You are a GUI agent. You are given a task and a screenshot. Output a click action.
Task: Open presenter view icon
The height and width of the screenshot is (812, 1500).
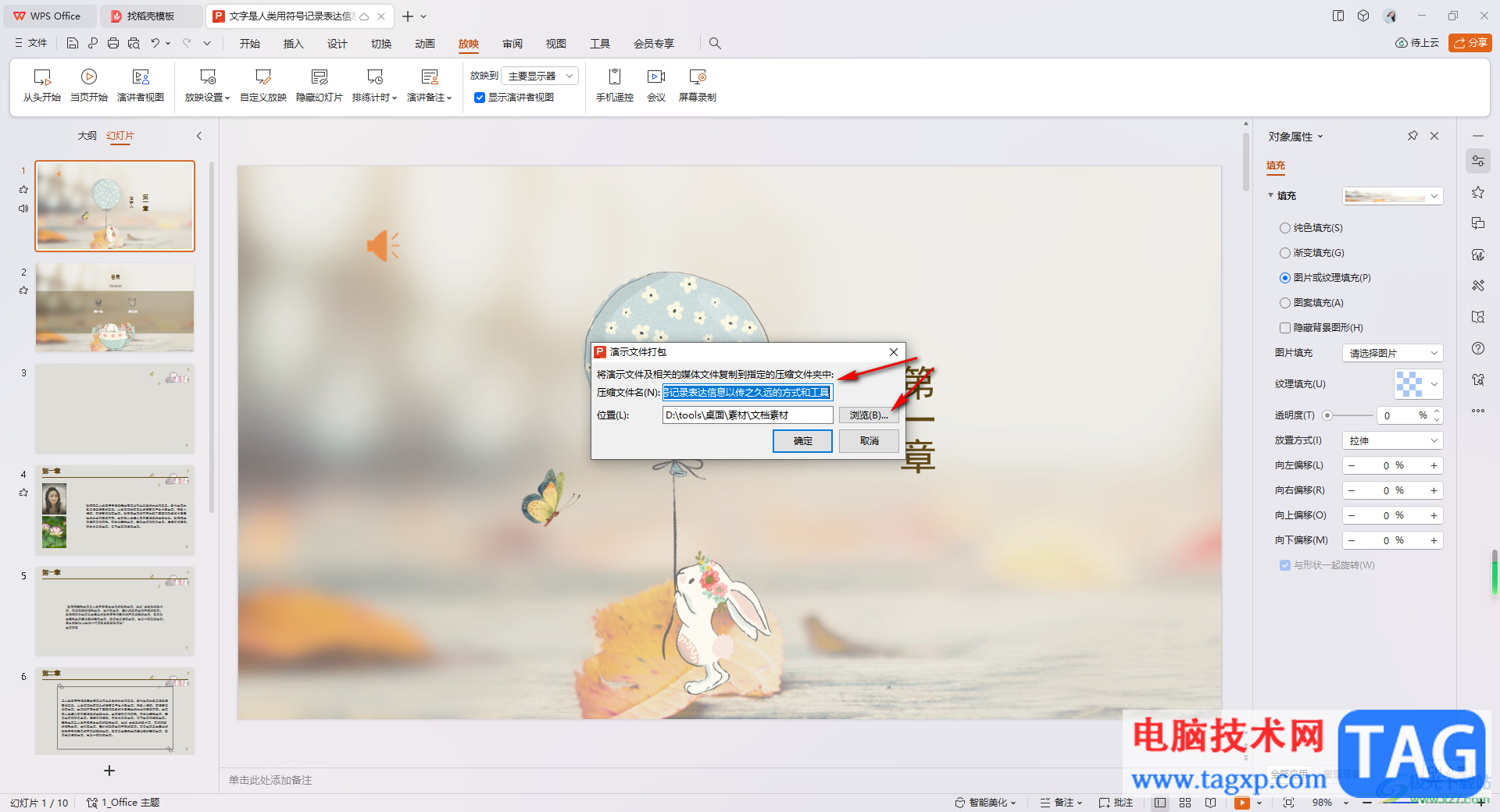[141, 77]
